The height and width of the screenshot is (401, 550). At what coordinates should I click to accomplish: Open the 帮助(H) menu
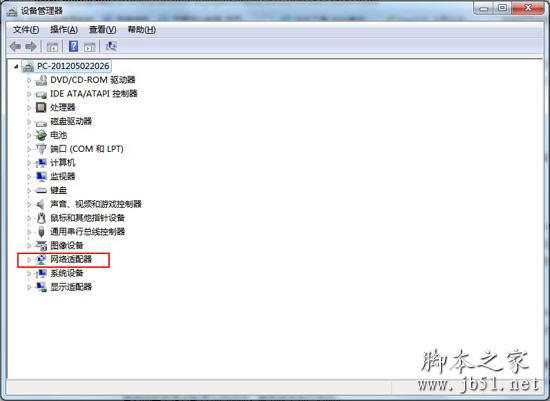point(141,30)
